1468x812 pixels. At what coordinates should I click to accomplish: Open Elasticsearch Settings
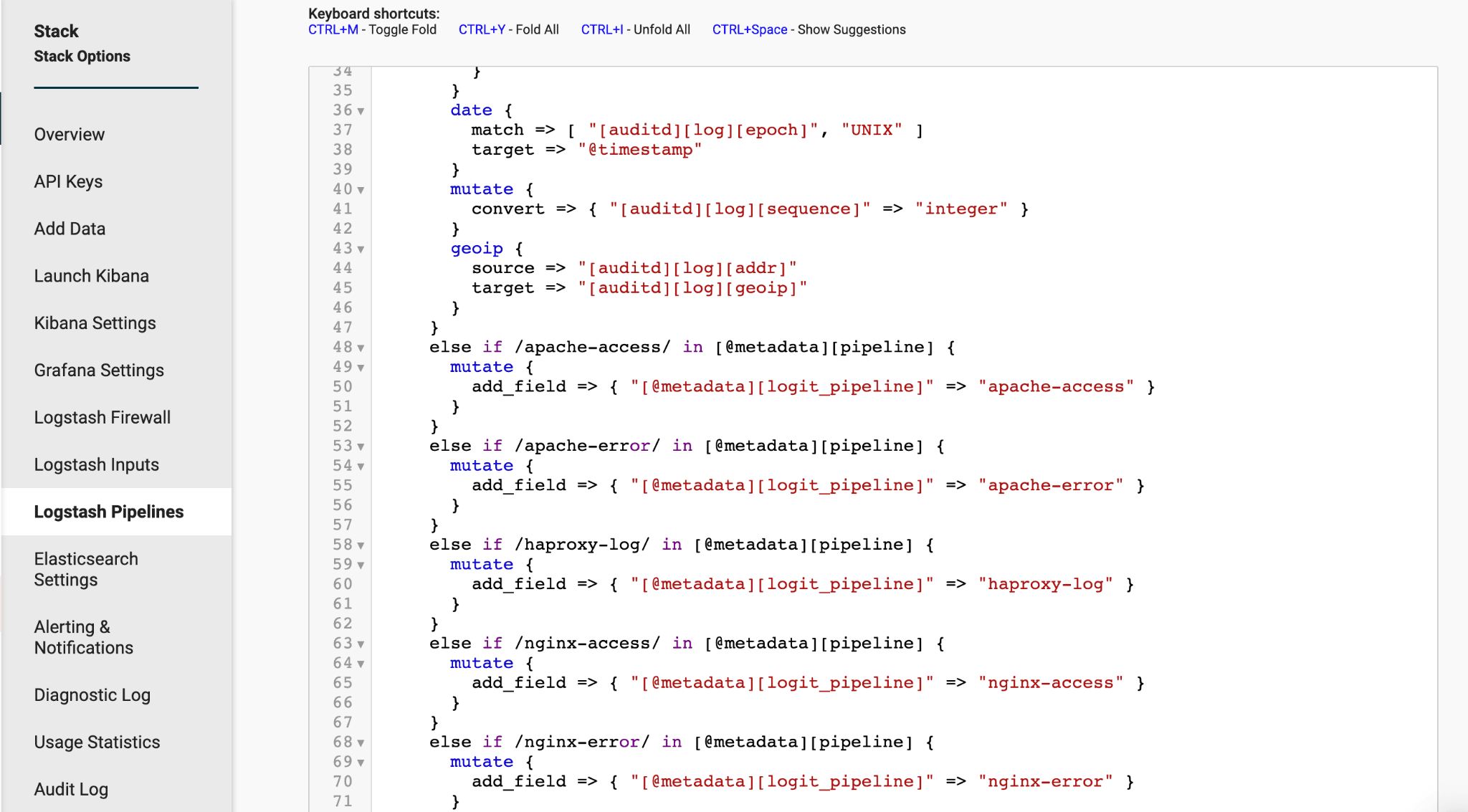[86, 570]
